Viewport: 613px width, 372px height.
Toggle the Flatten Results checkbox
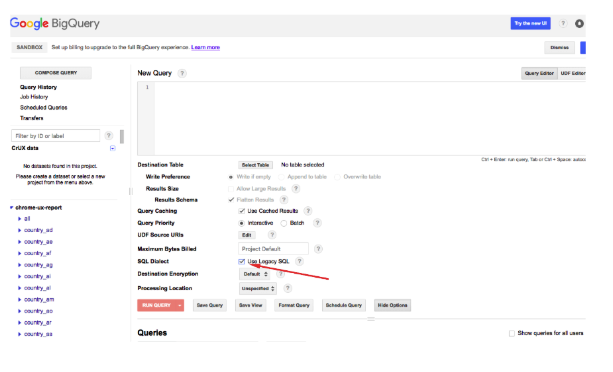pos(231,200)
